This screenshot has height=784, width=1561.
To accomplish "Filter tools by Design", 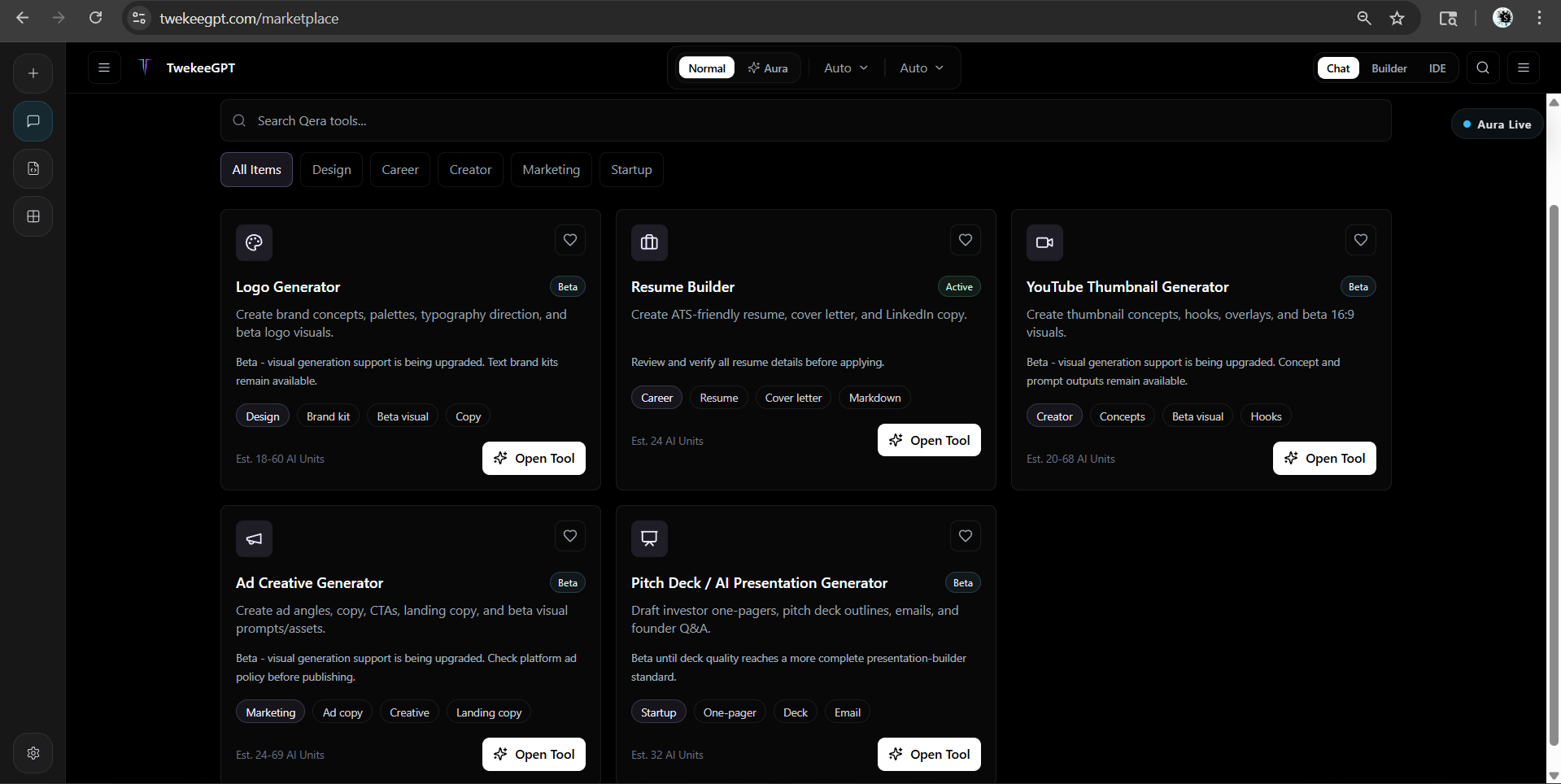I will tap(332, 169).
